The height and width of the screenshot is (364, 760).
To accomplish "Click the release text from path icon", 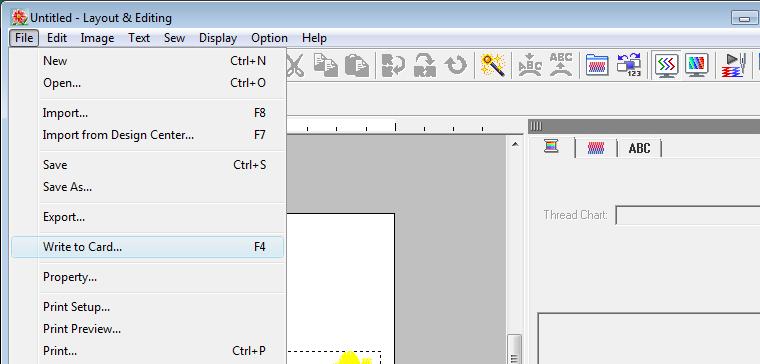I will coord(561,65).
